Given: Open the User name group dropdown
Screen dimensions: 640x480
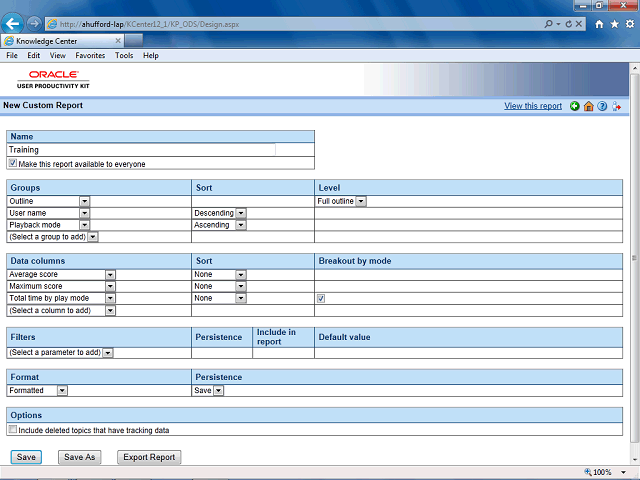Looking at the screenshot, I should tap(84, 213).
